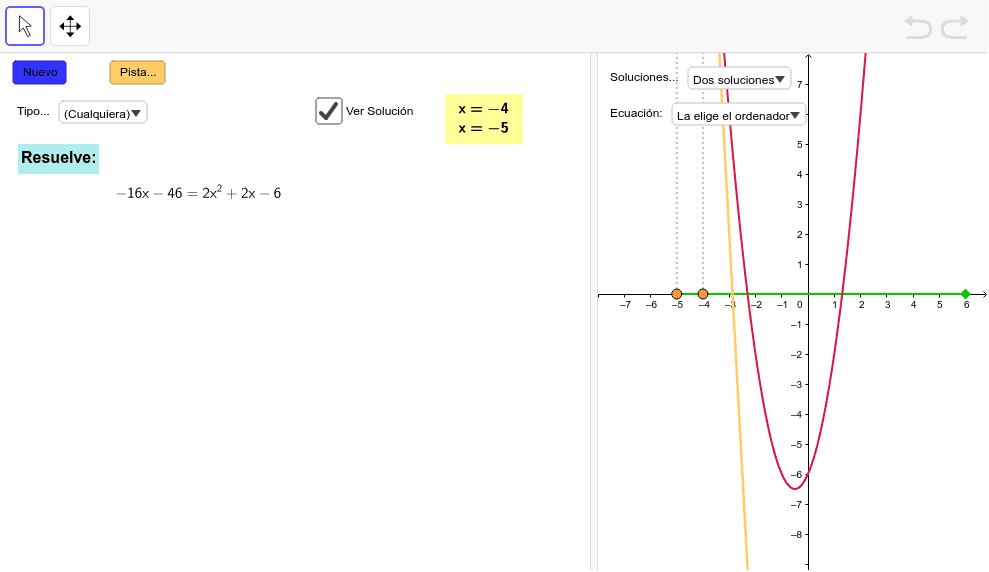Open the Tipo (Cualquiera) dropdown
The height and width of the screenshot is (572, 989).
(103, 113)
